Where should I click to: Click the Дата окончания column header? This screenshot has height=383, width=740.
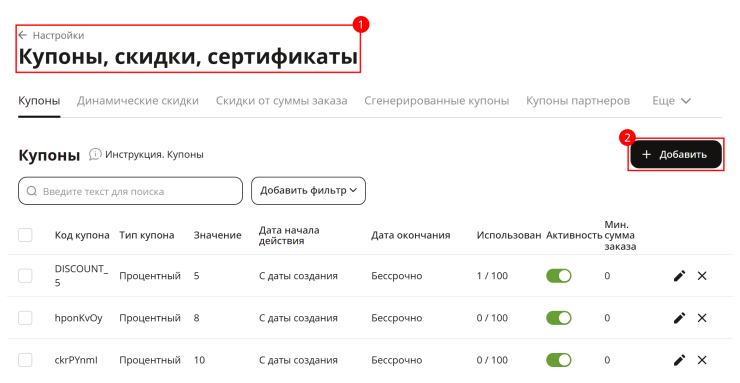(x=411, y=235)
